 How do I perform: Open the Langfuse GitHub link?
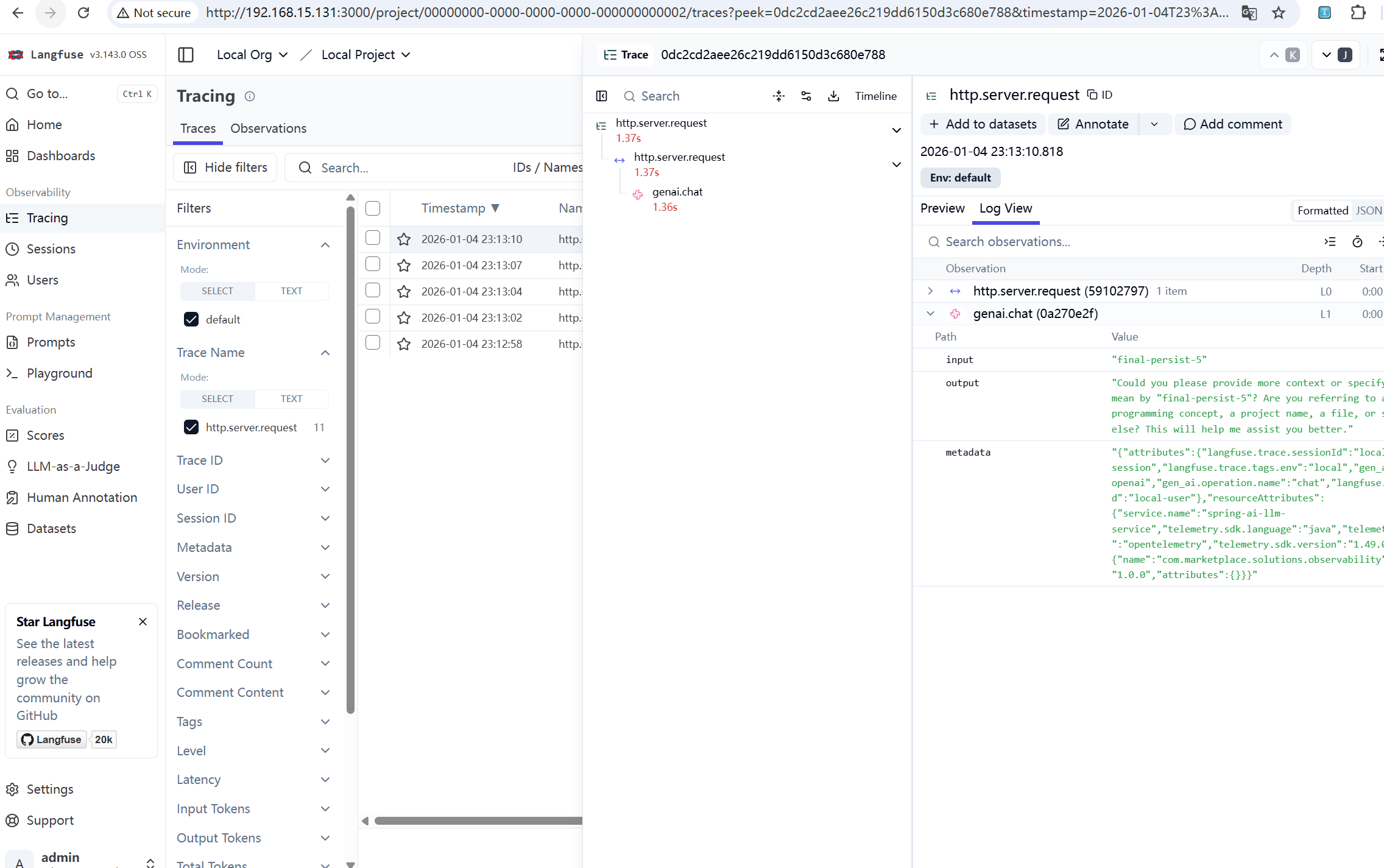(x=51, y=739)
